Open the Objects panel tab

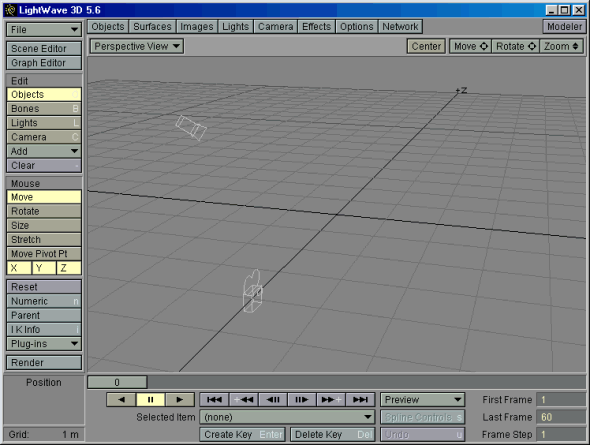tap(108, 27)
